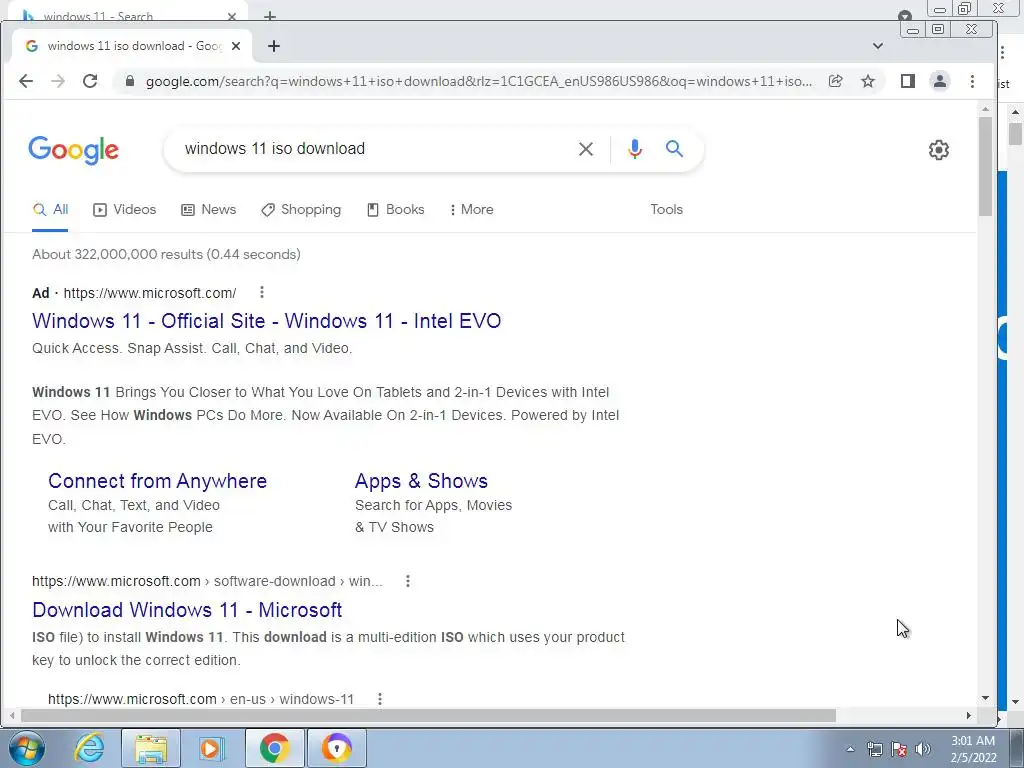Screen dimensions: 1024x768
Task: Clear the Google search box text
Action: pyautogui.click(x=586, y=149)
